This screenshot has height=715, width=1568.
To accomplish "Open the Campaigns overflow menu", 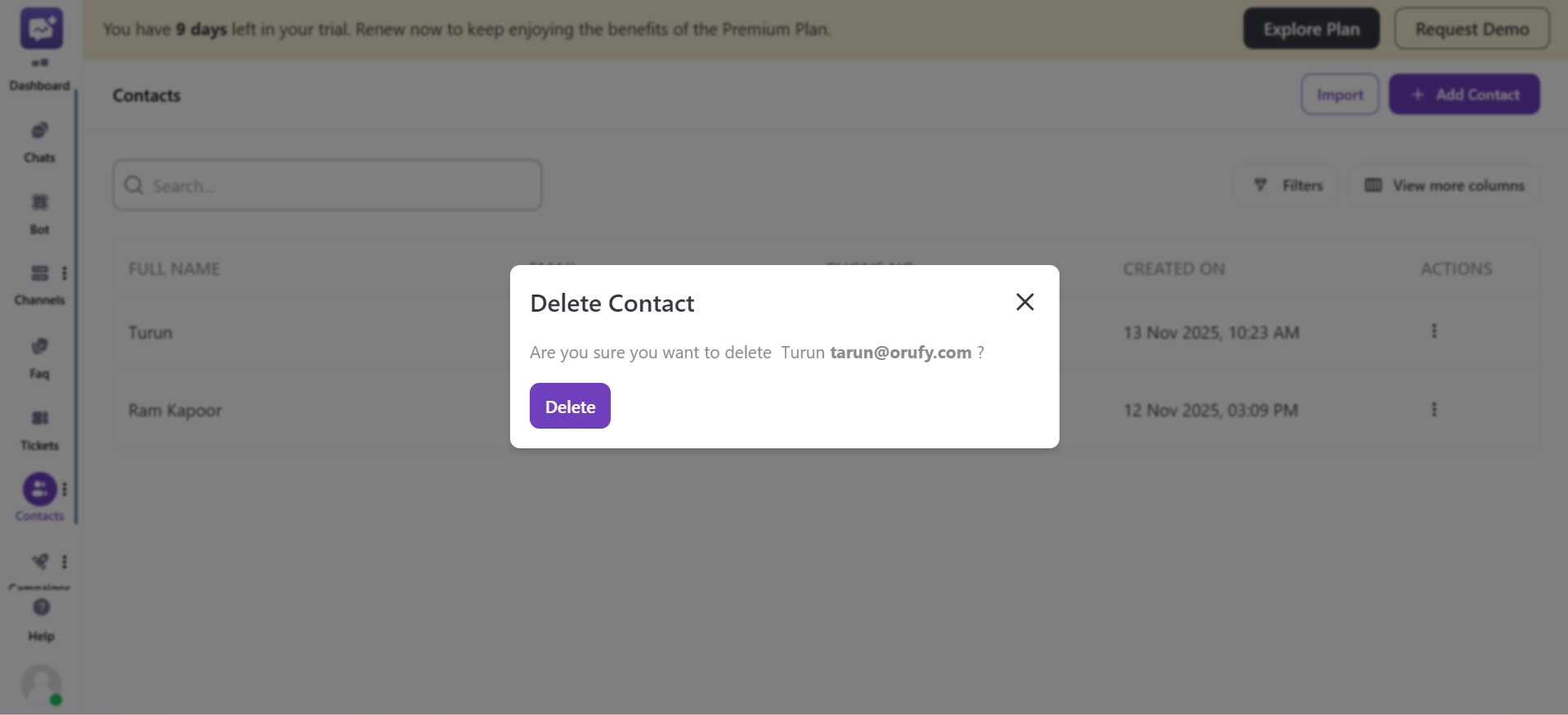I will coord(65,561).
